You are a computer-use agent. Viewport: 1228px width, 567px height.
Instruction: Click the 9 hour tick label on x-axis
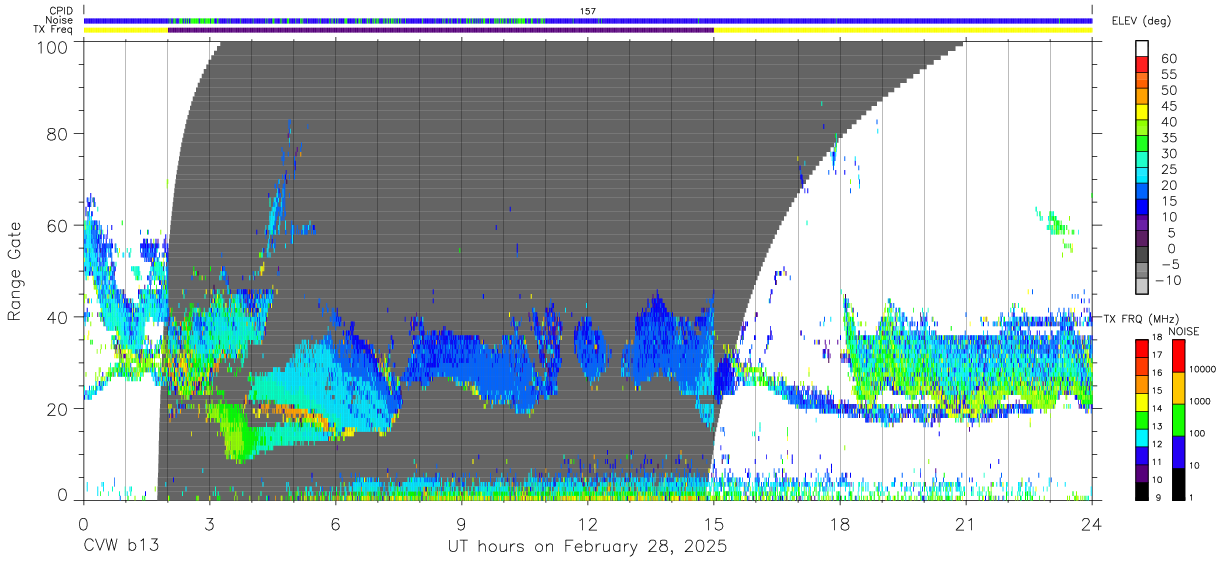pos(461,525)
